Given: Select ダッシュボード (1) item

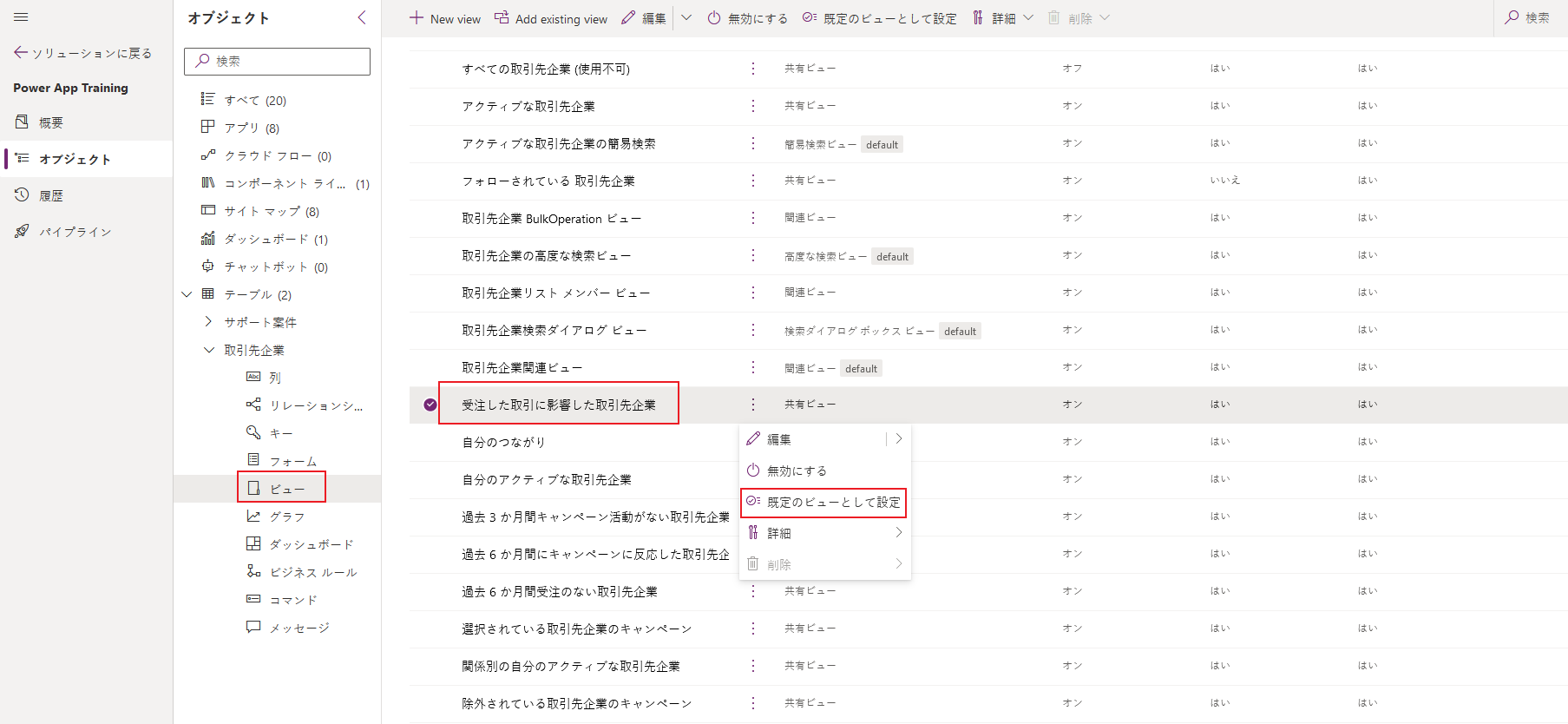Looking at the screenshot, I should [276, 239].
